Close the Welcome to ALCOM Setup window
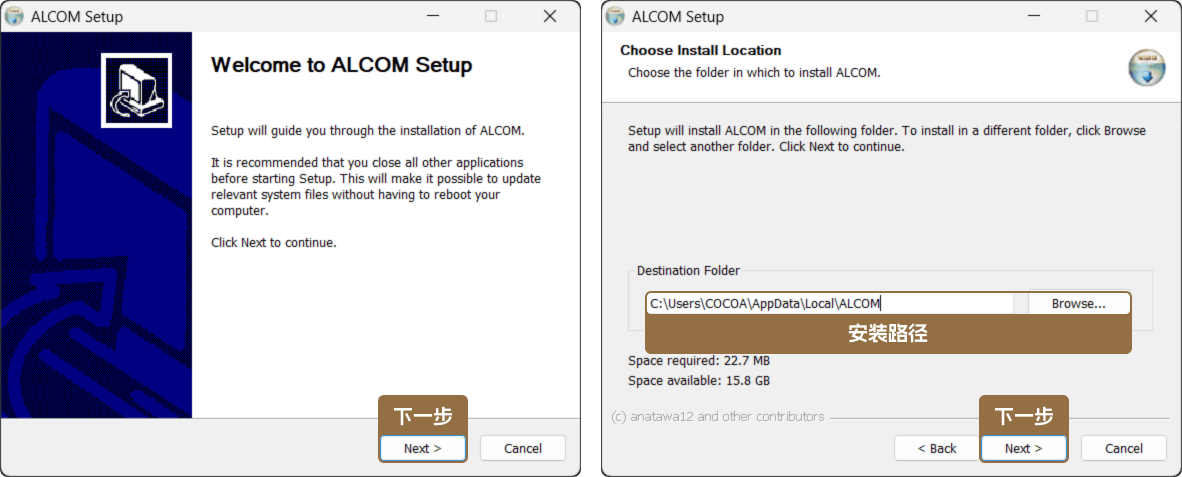Viewport: 1182px width, 477px height. [550, 17]
